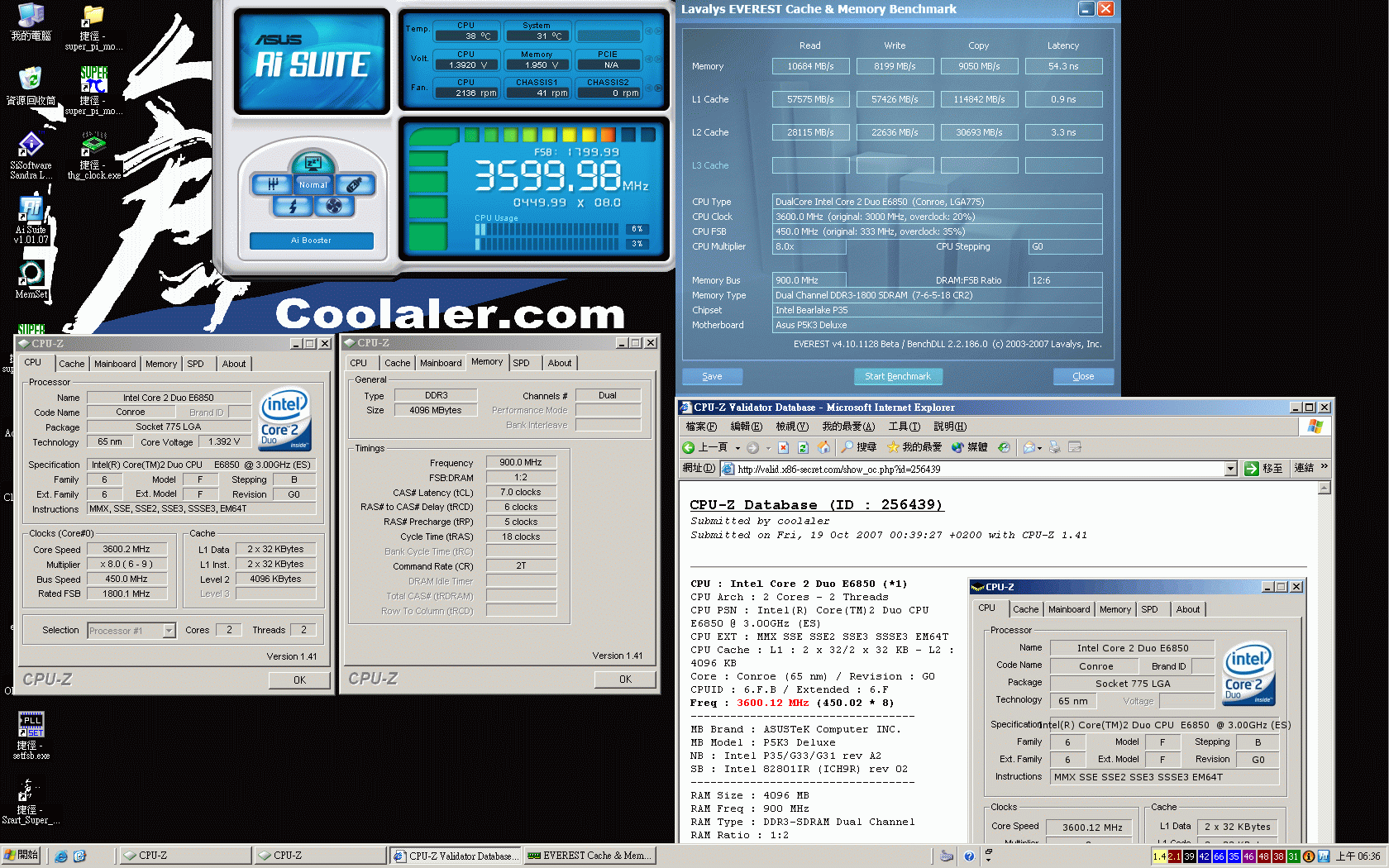
Task: Open the Q-Fan fan icon in Ai Suite
Action: pyautogui.click(x=333, y=206)
